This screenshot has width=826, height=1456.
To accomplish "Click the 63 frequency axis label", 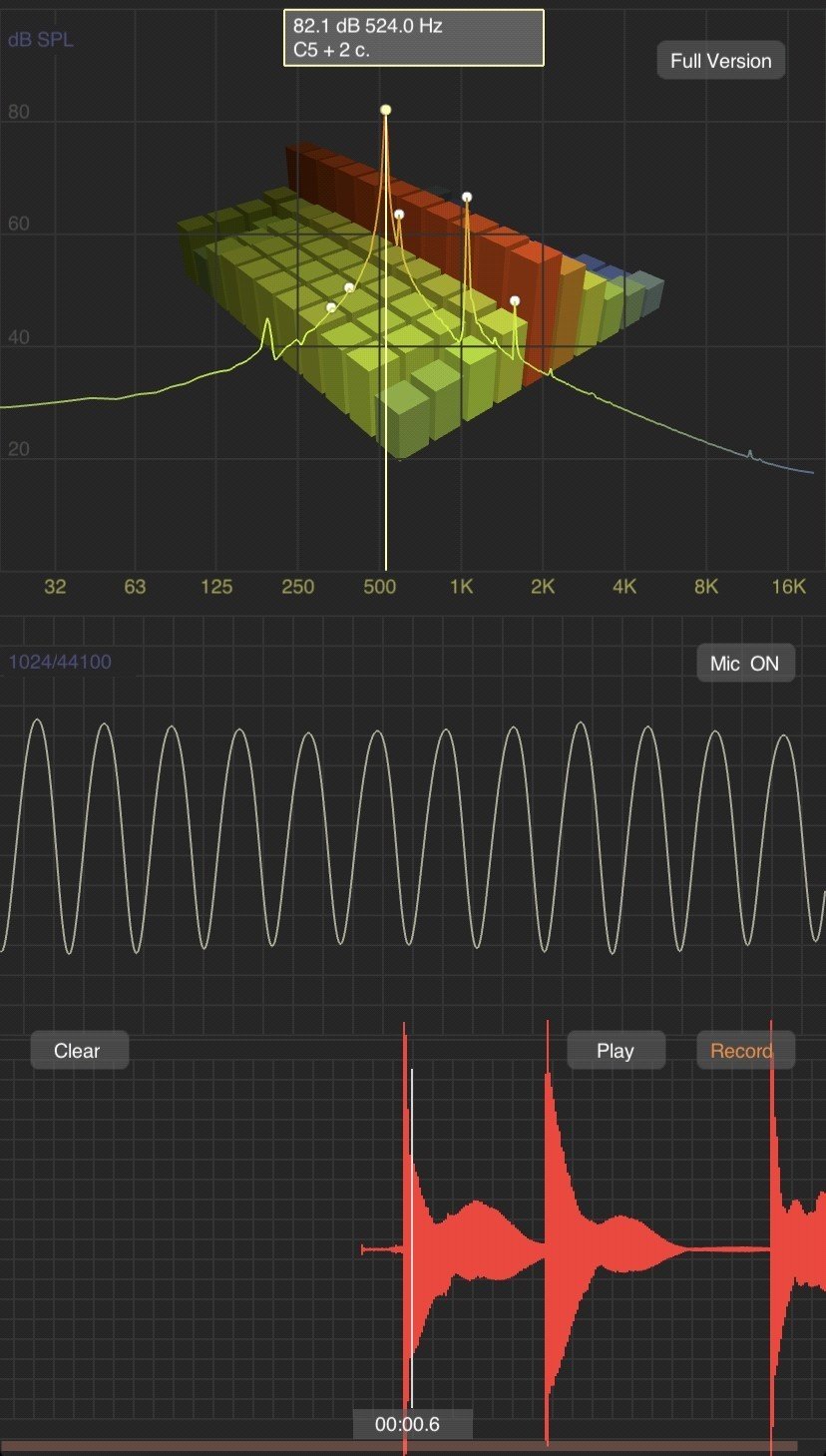I will 135,587.
